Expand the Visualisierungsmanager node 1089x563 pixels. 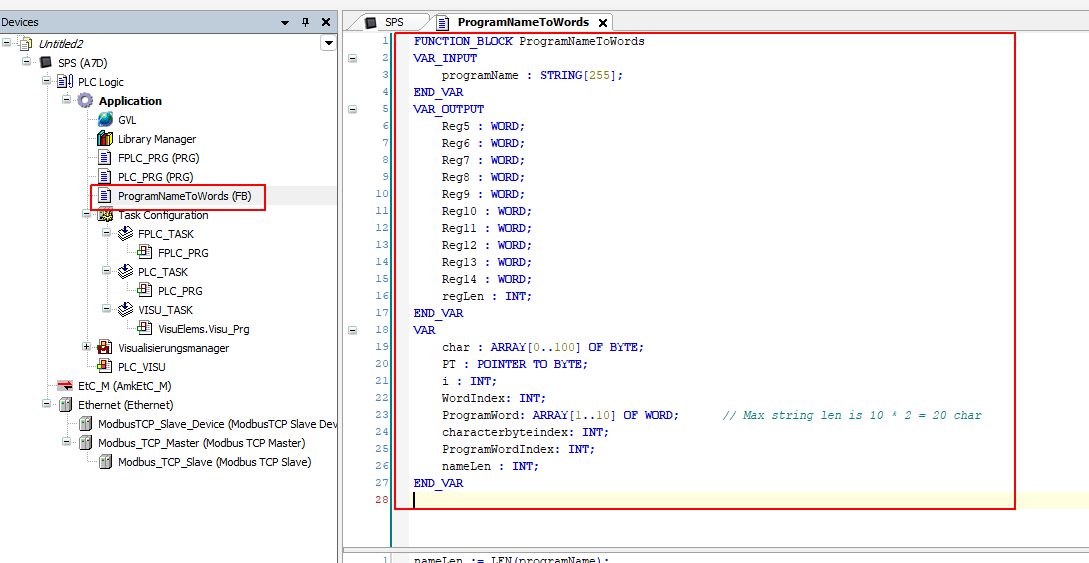click(86, 348)
